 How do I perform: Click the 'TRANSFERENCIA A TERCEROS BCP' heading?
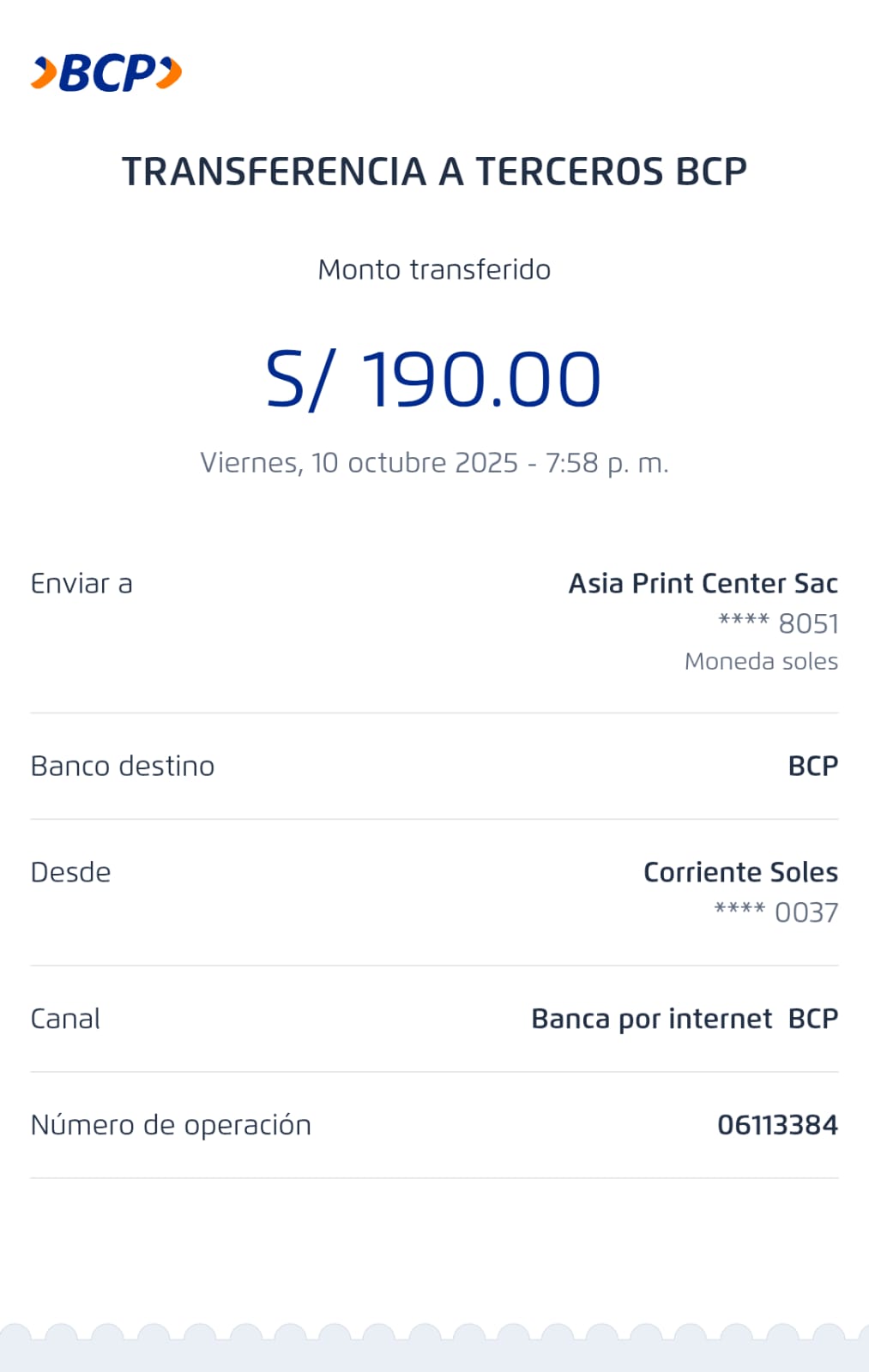click(434, 171)
